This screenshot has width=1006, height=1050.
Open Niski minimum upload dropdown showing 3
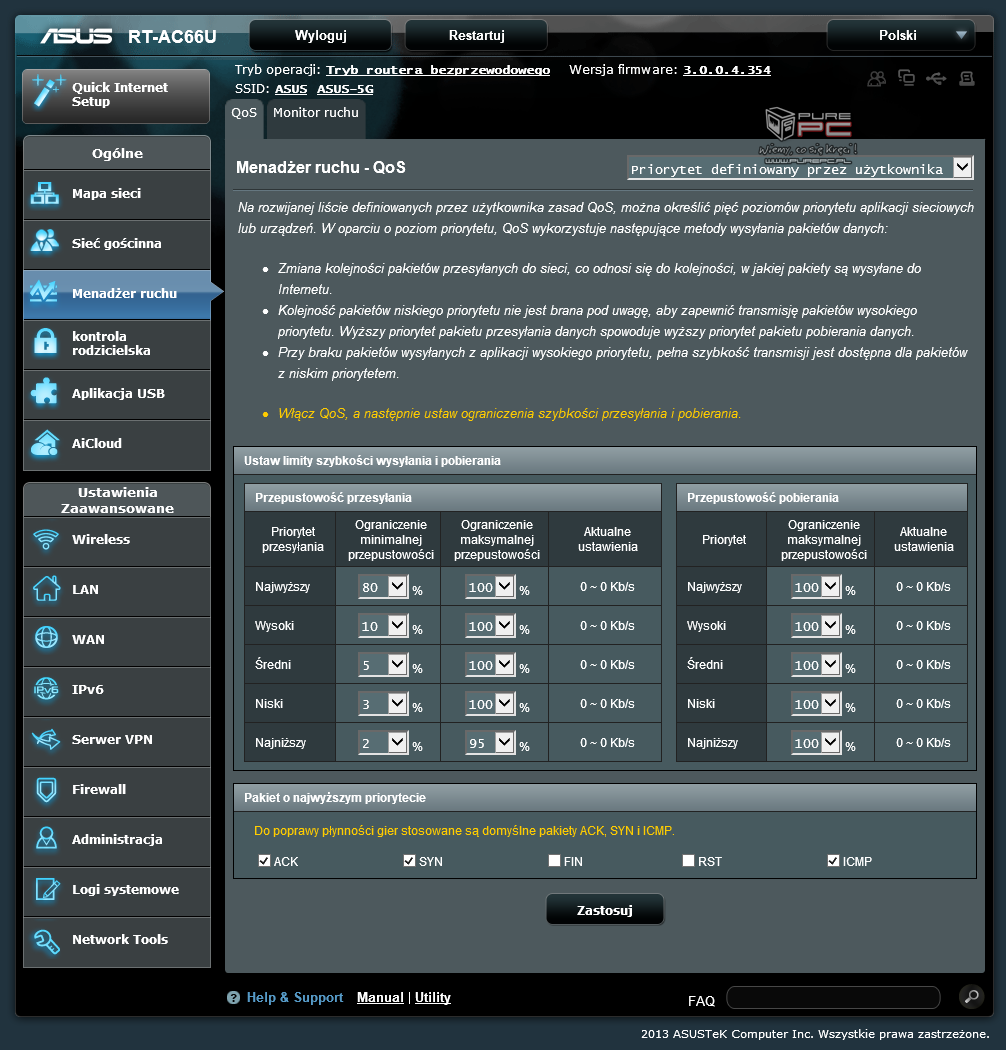click(x=382, y=703)
